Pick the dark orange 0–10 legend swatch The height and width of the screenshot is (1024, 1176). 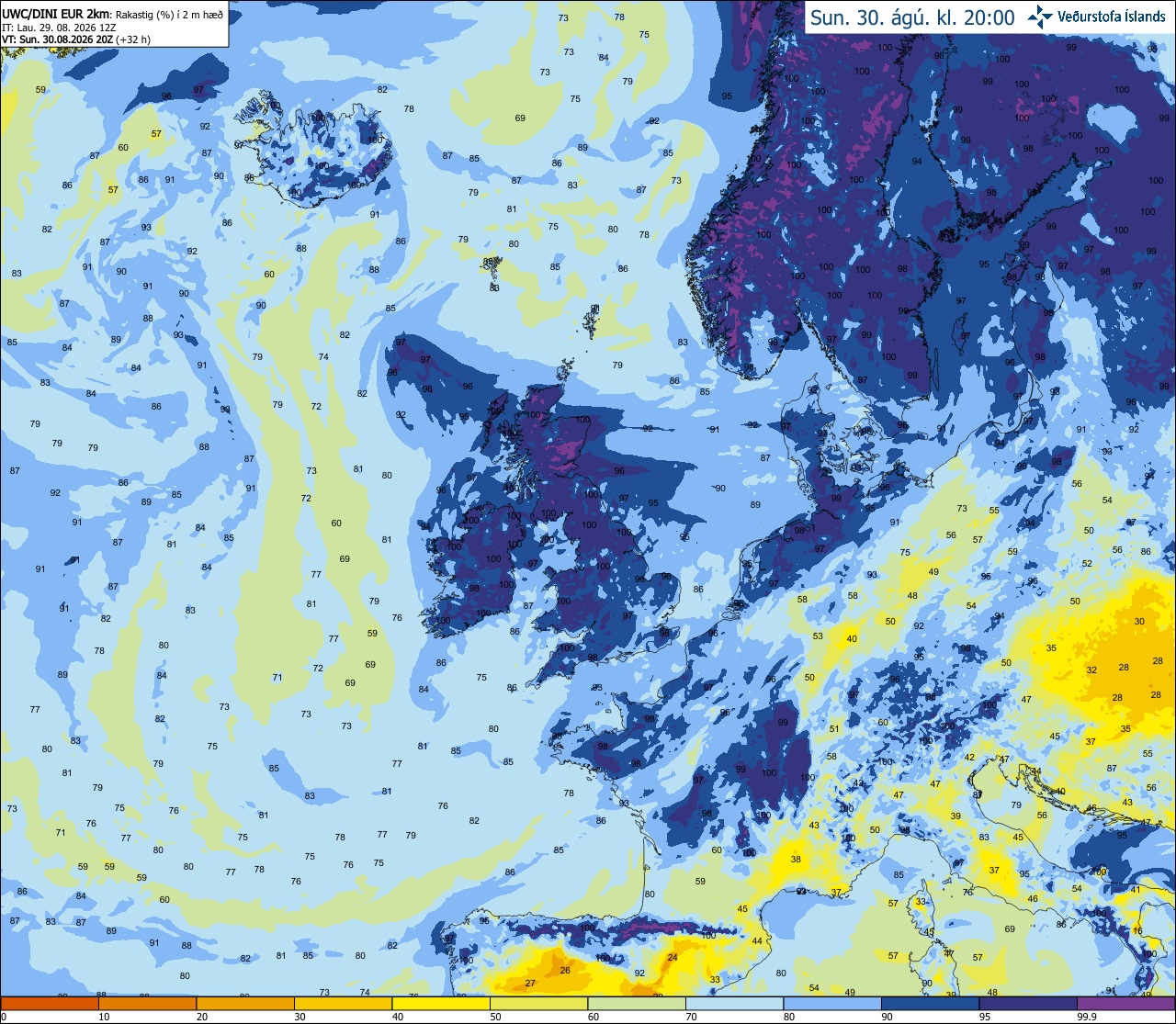pos(50,1004)
